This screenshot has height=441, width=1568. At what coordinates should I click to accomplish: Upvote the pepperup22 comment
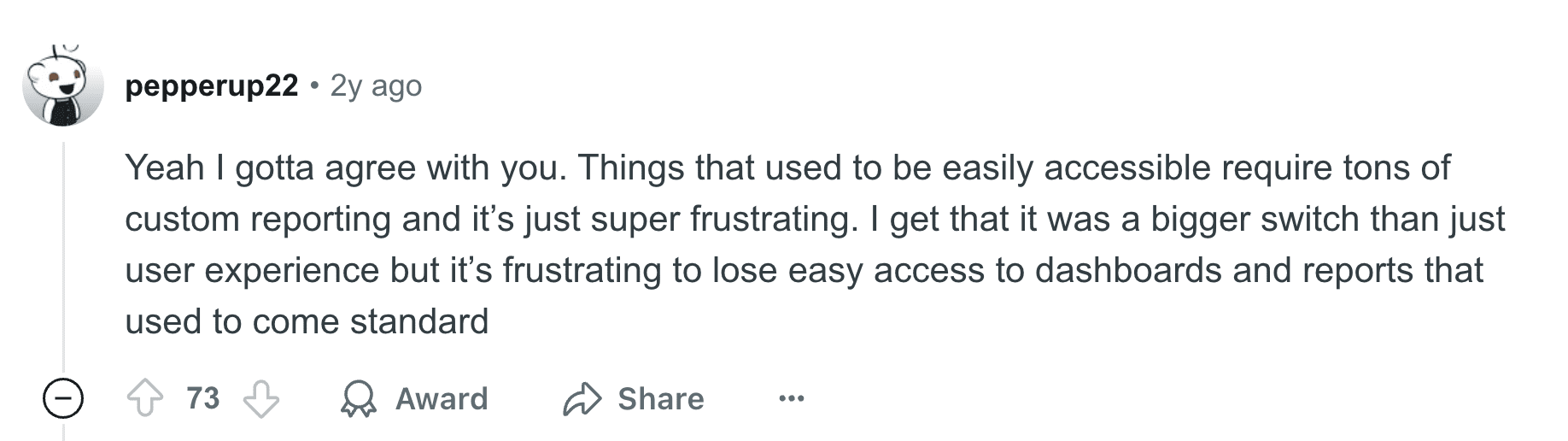(x=145, y=398)
